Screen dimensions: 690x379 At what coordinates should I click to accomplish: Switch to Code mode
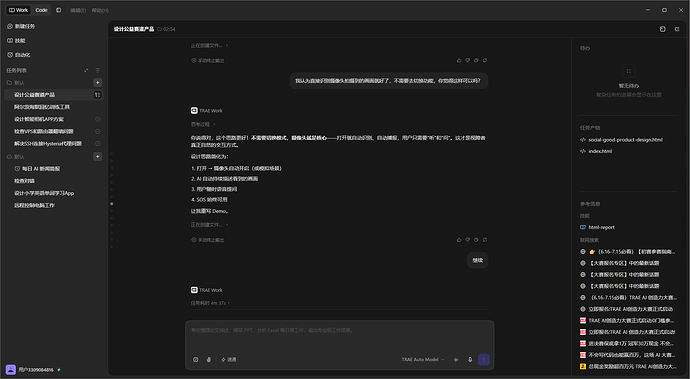41,10
